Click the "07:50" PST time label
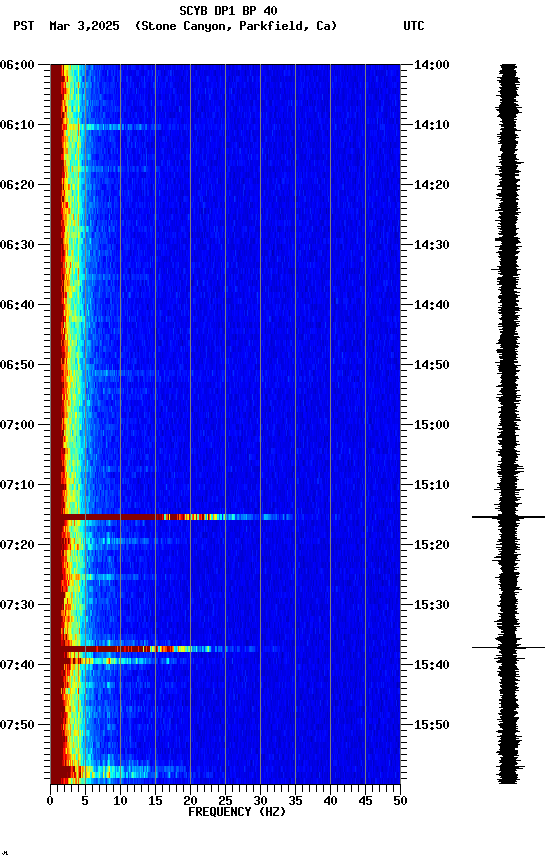The width and height of the screenshot is (552, 864). tap(17, 725)
